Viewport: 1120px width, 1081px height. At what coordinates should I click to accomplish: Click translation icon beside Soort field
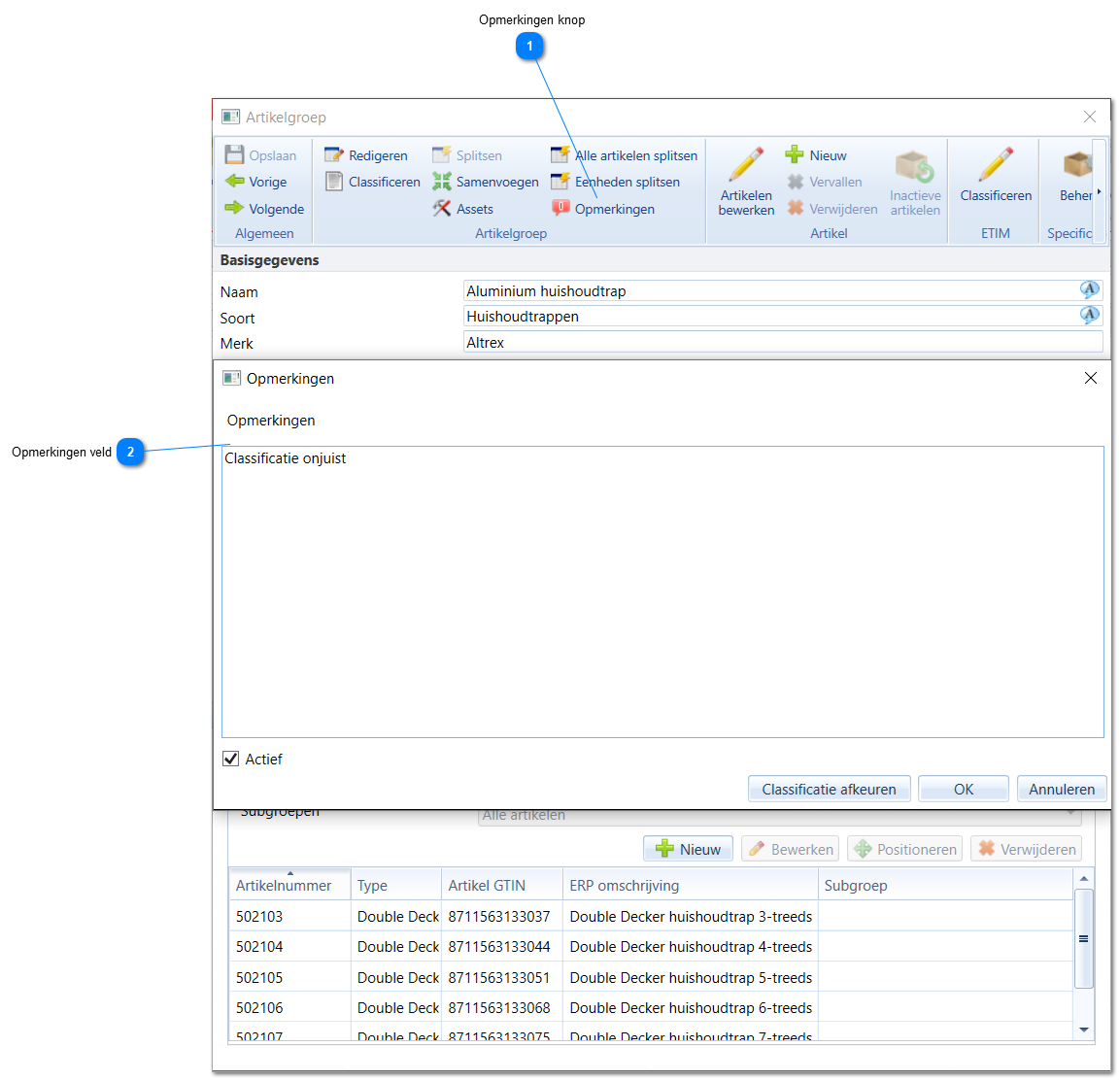[1089, 315]
